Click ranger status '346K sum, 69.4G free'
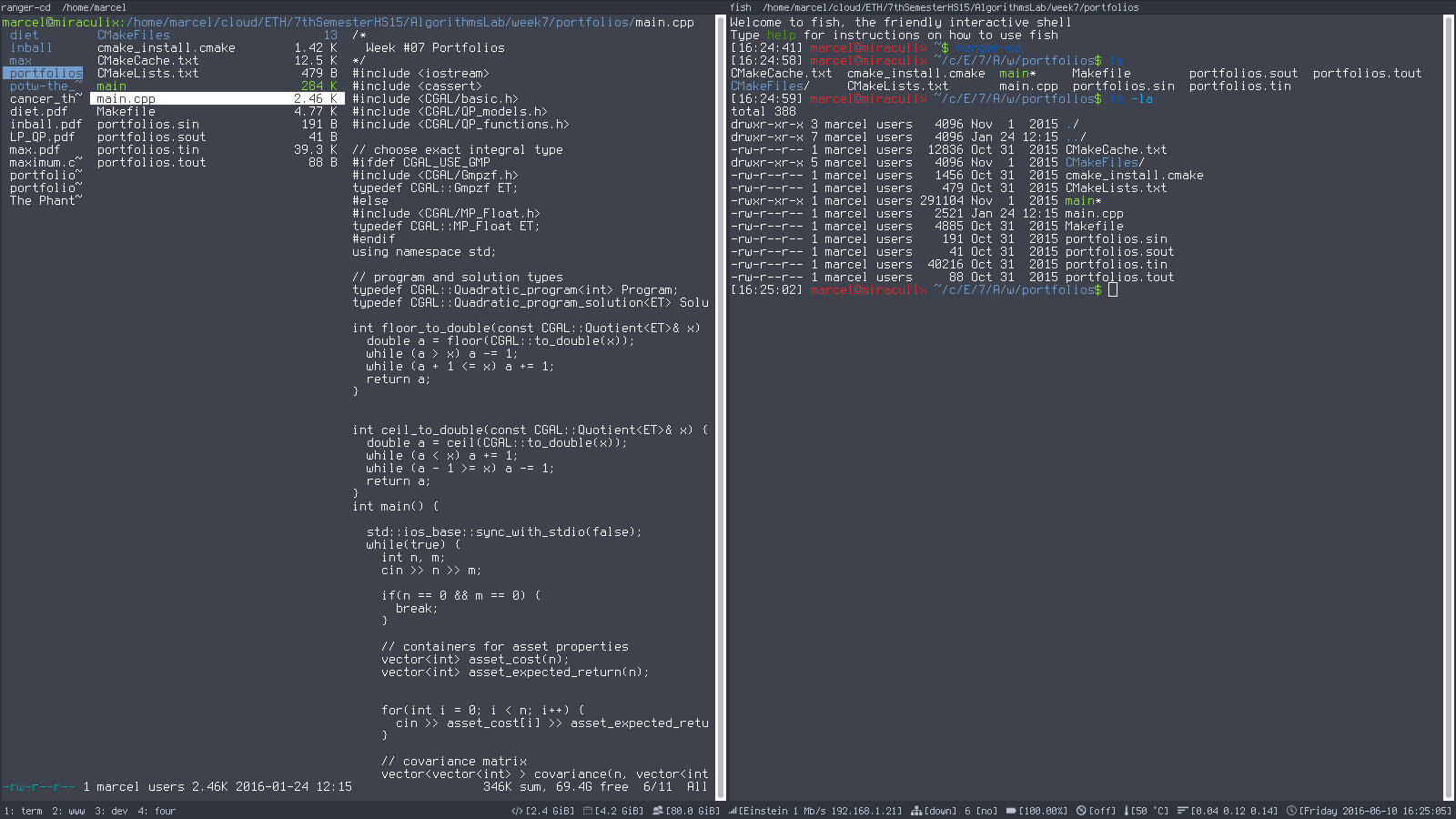This screenshot has width=1456, height=819. click(x=555, y=786)
